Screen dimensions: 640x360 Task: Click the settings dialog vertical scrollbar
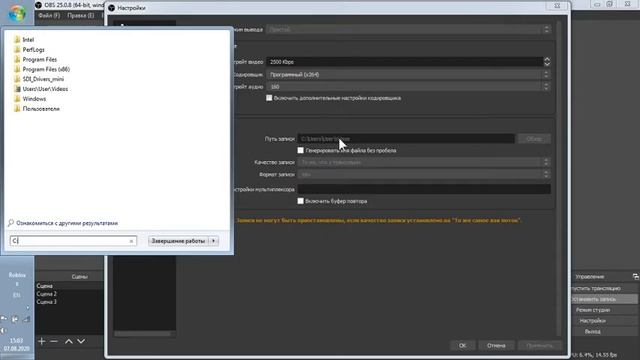click(x=559, y=178)
